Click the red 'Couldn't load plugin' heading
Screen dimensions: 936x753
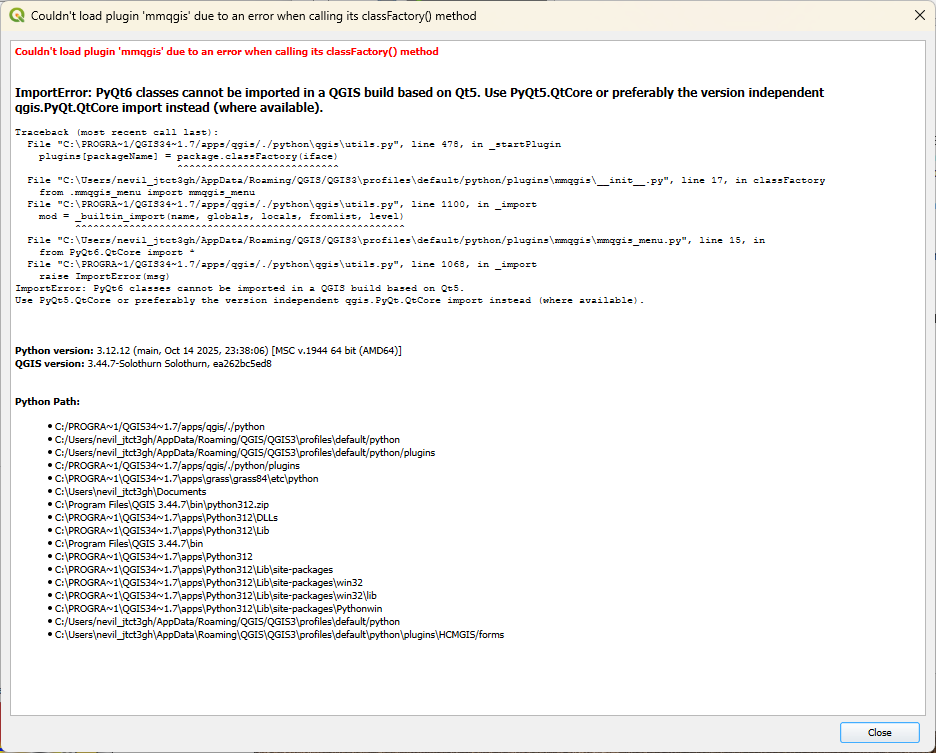coord(226,52)
